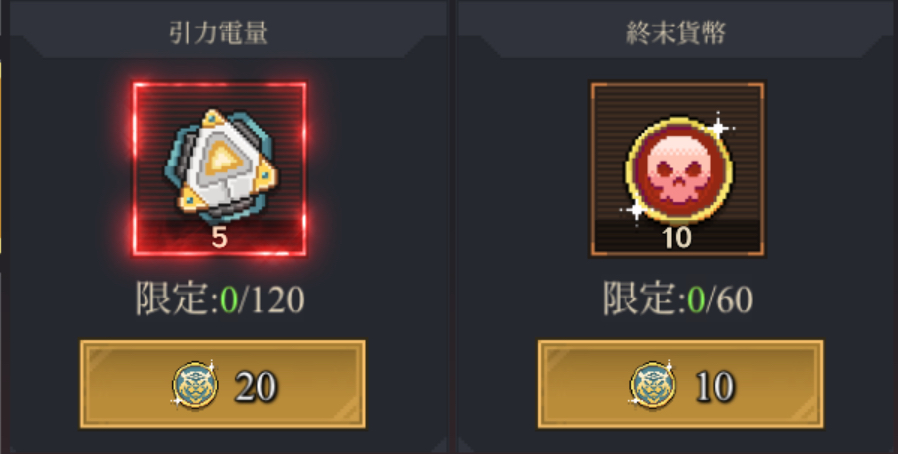Click the price number 10
Viewport: 898px width, 454px height.
[715, 386]
